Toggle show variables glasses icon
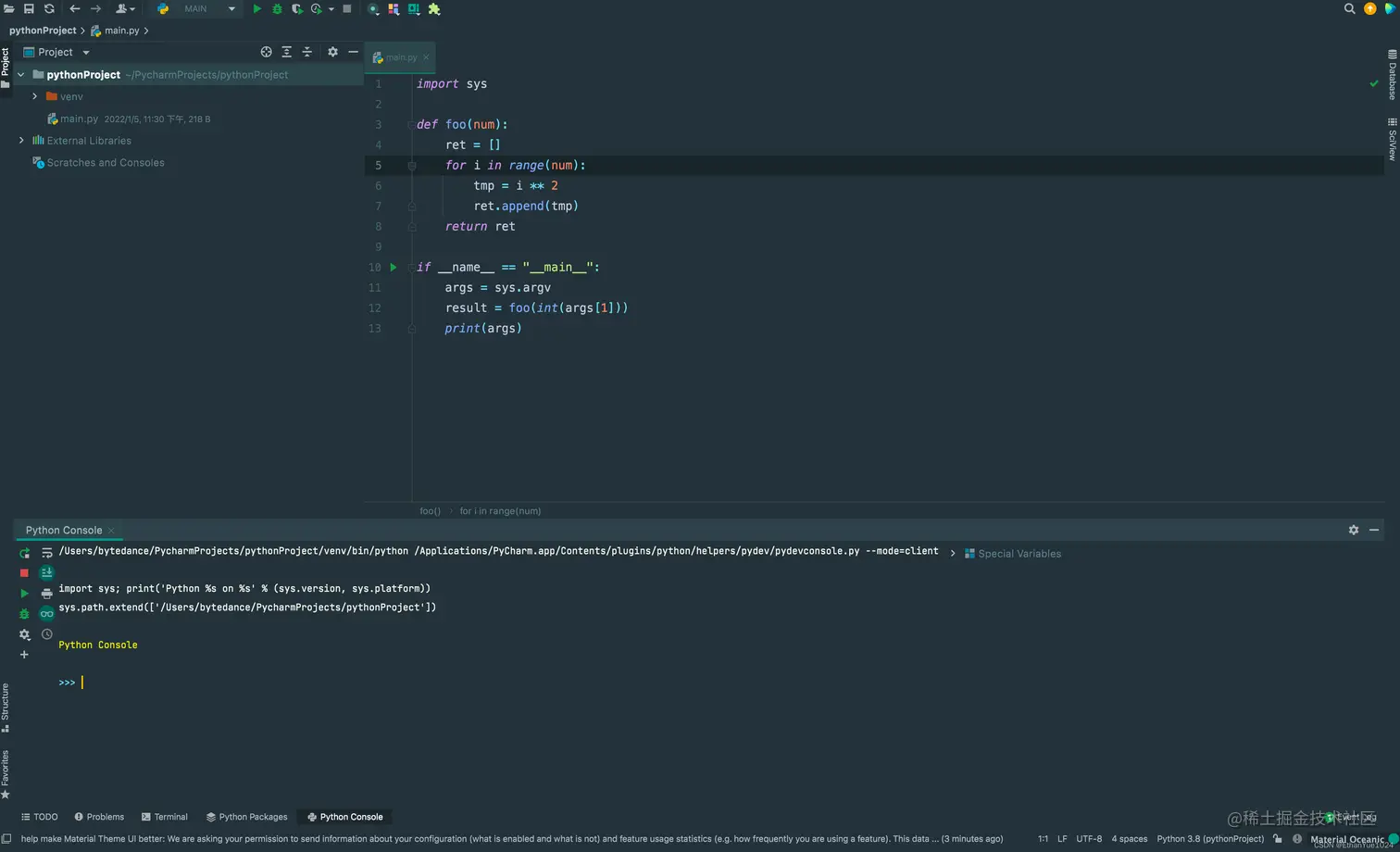 coord(47,614)
